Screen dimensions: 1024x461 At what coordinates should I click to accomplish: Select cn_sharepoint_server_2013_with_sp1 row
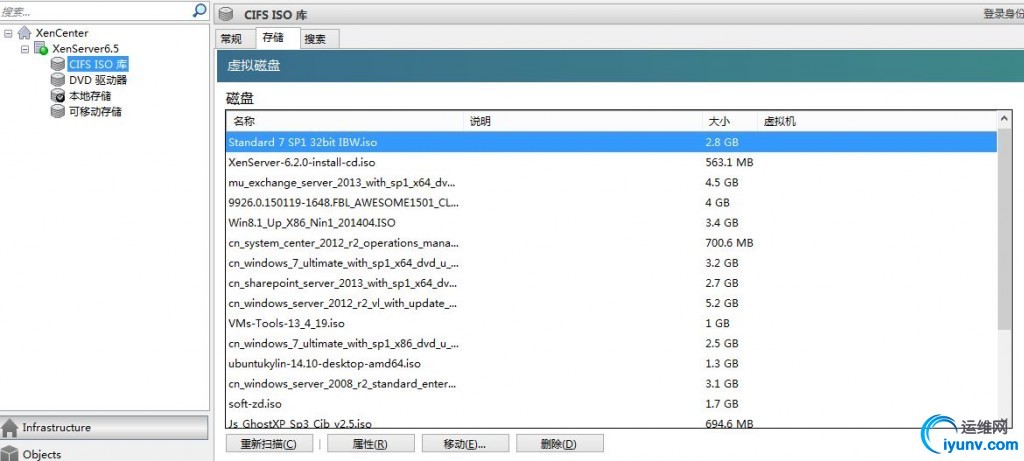point(611,283)
